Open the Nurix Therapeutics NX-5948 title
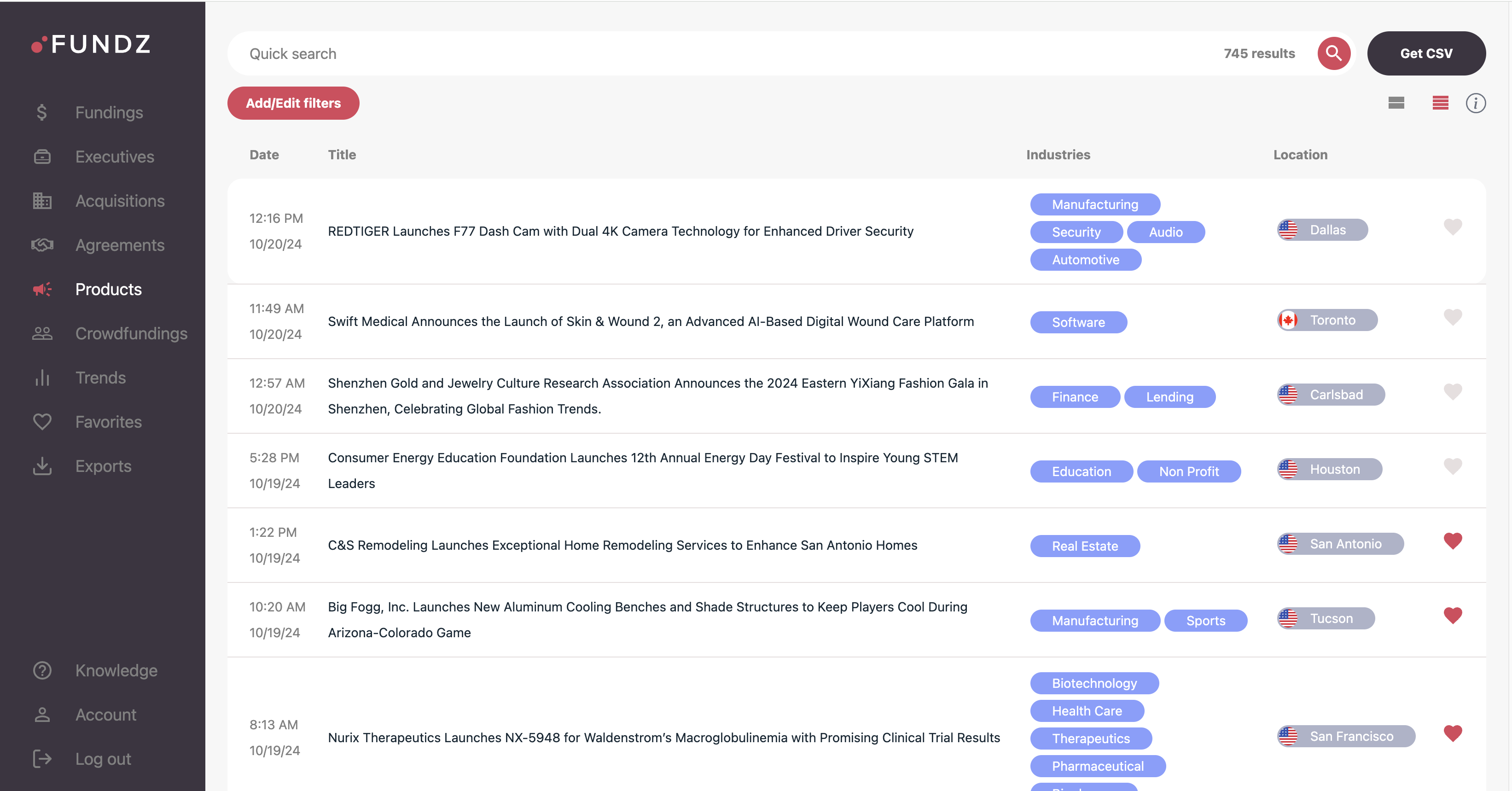1512x791 pixels. tap(663, 738)
